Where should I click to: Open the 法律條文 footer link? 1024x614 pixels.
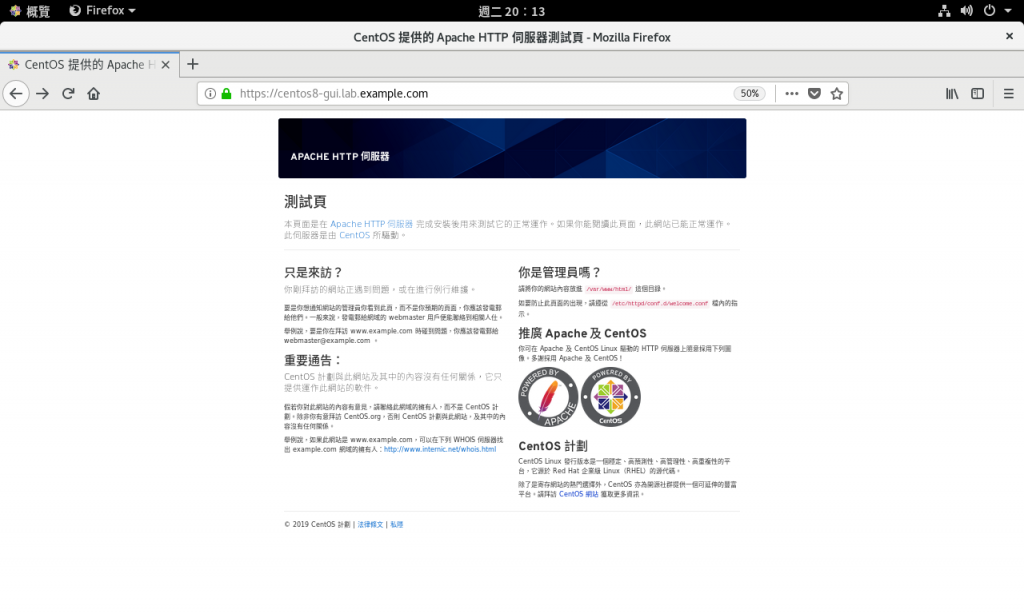pos(370,525)
